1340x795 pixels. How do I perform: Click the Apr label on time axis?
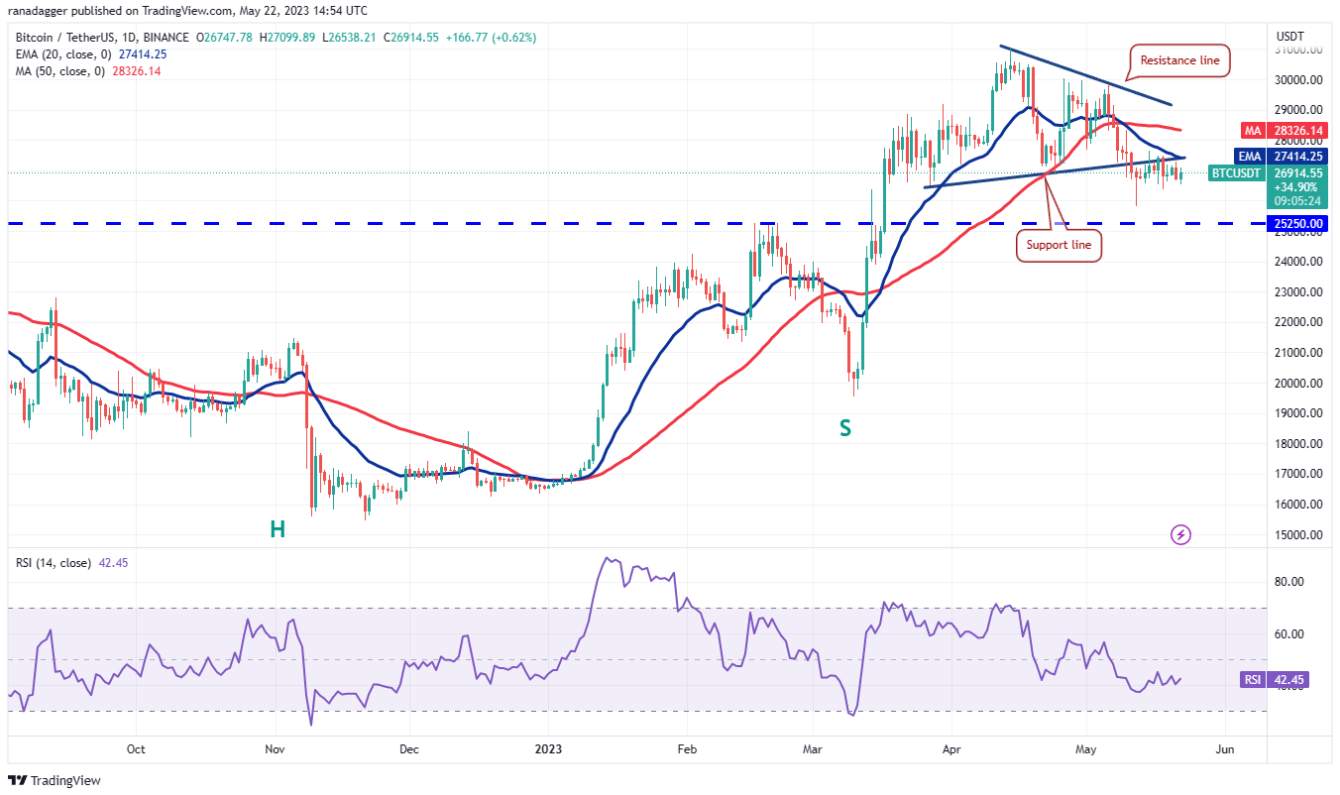click(x=951, y=748)
